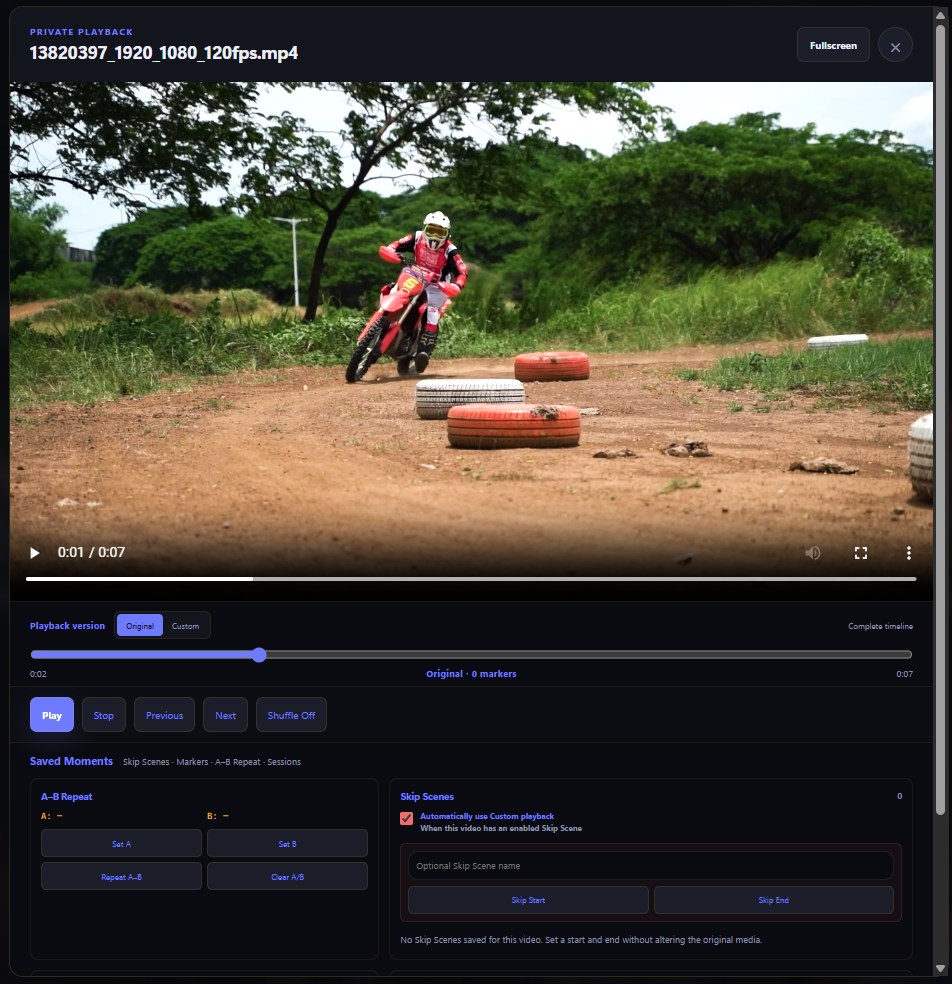Click the file name 13820397_1920_1080_120fps.mp4
The width and height of the screenshot is (952, 984).
click(164, 53)
